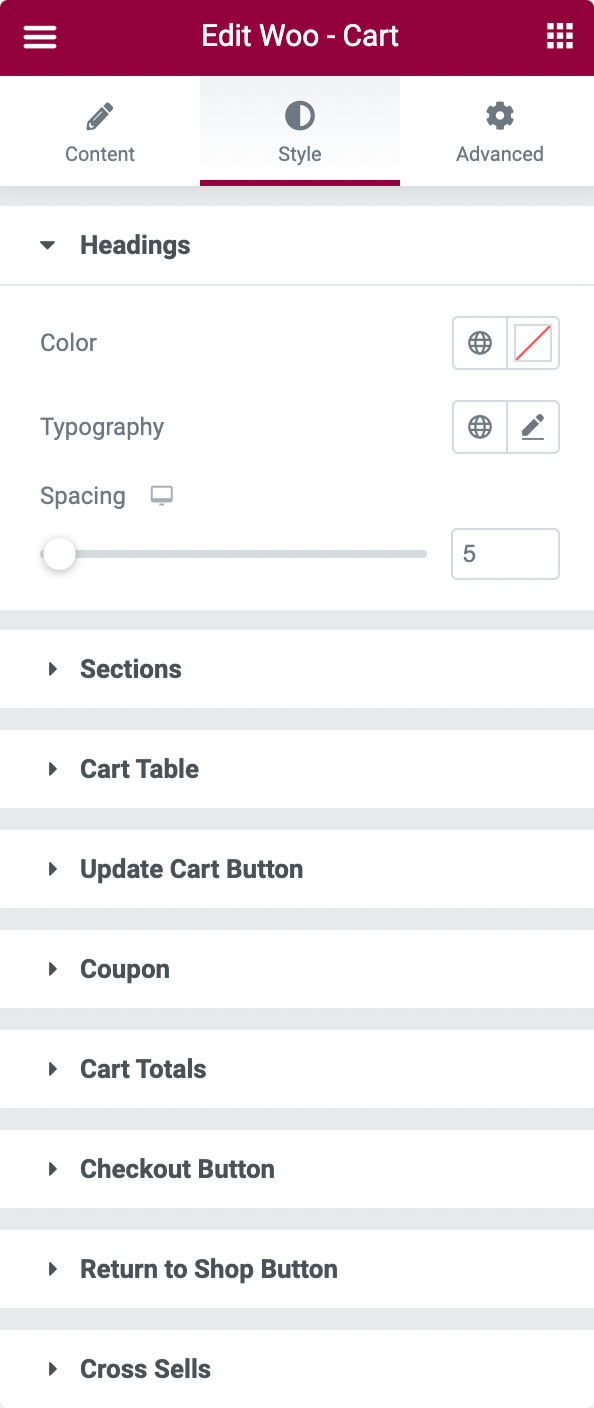Select the Style tab pencil icon
This screenshot has height=1408, width=594.
[299, 115]
